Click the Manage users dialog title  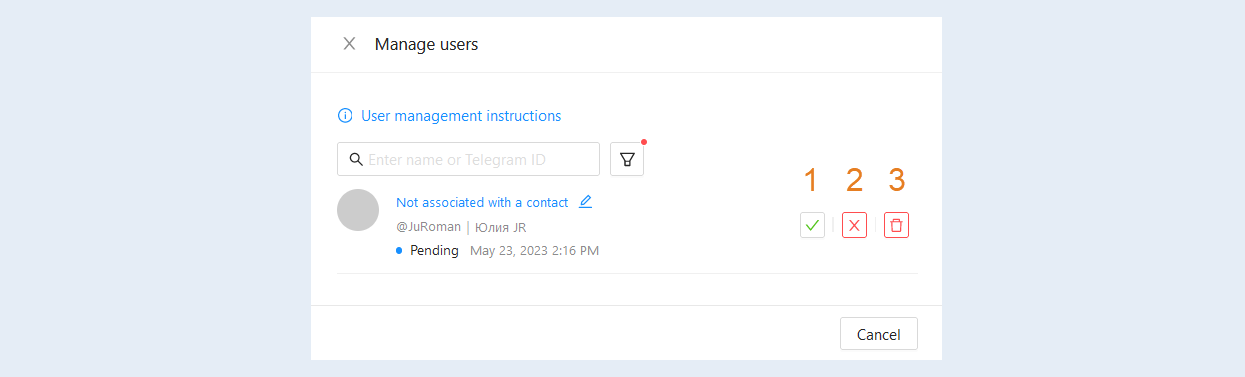[x=426, y=44]
